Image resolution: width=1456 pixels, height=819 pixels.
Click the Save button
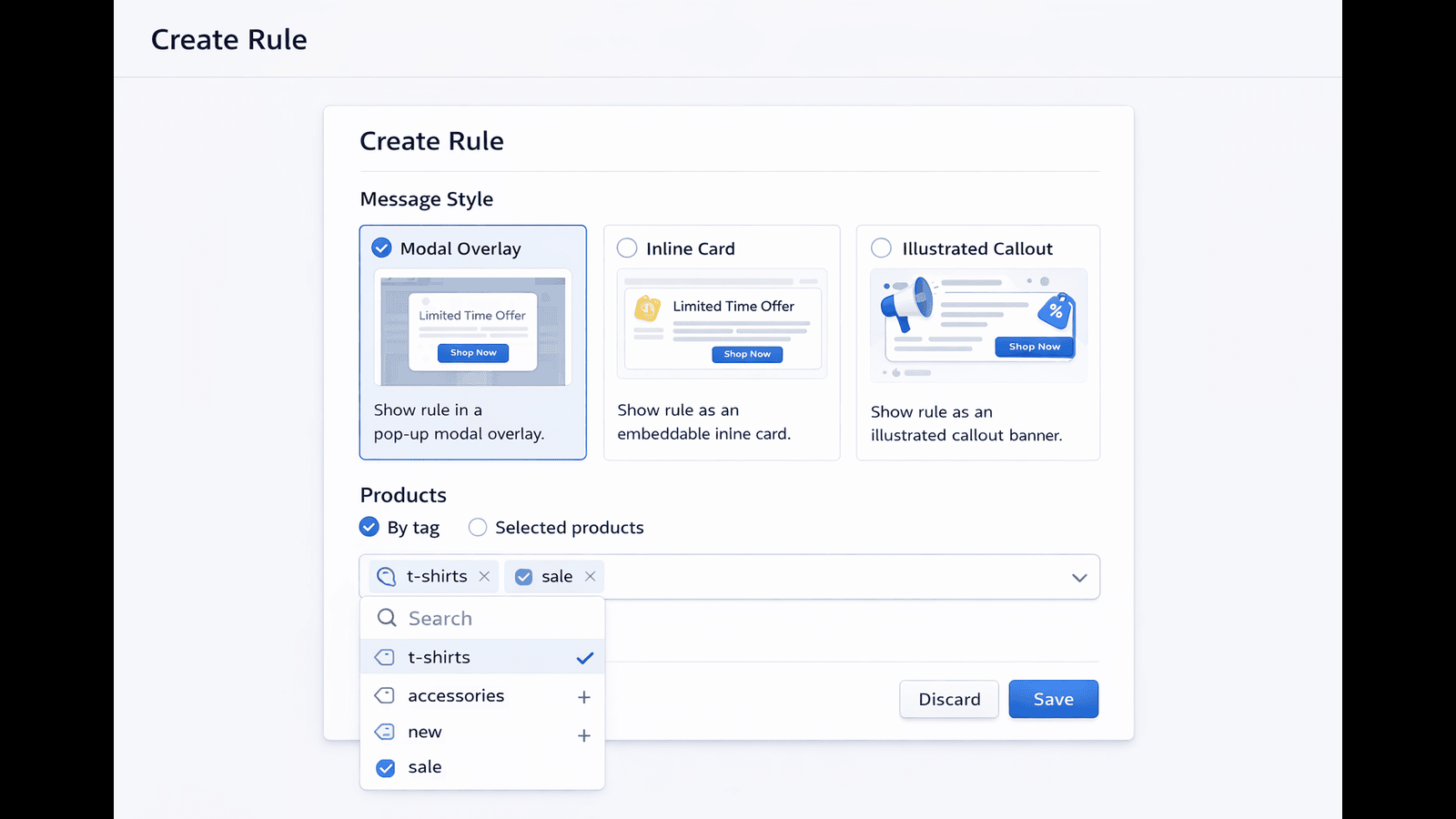click(x=1054, y=699)
